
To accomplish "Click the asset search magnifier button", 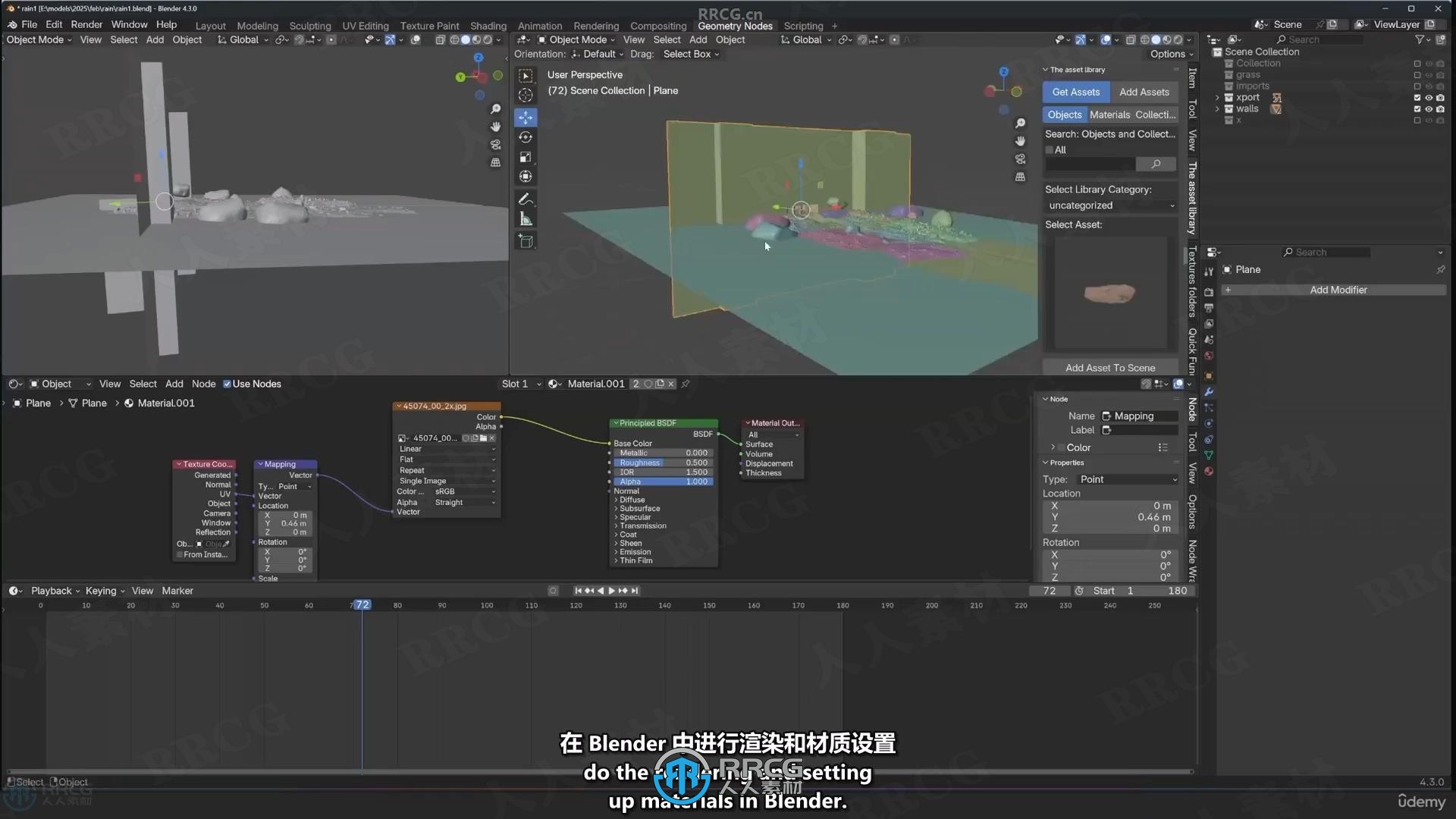I will (x=1156, y=165).
